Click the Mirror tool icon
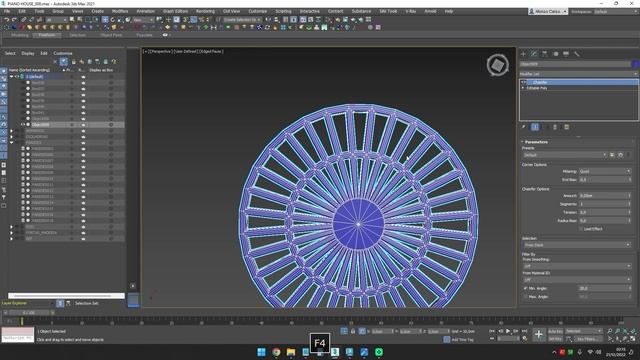The height and width of the screenshot is (360, 640). [268, 20]
